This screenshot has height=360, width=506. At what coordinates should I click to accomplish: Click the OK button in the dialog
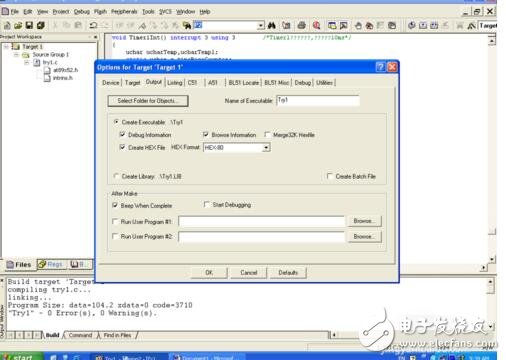[x=209, y=272]
